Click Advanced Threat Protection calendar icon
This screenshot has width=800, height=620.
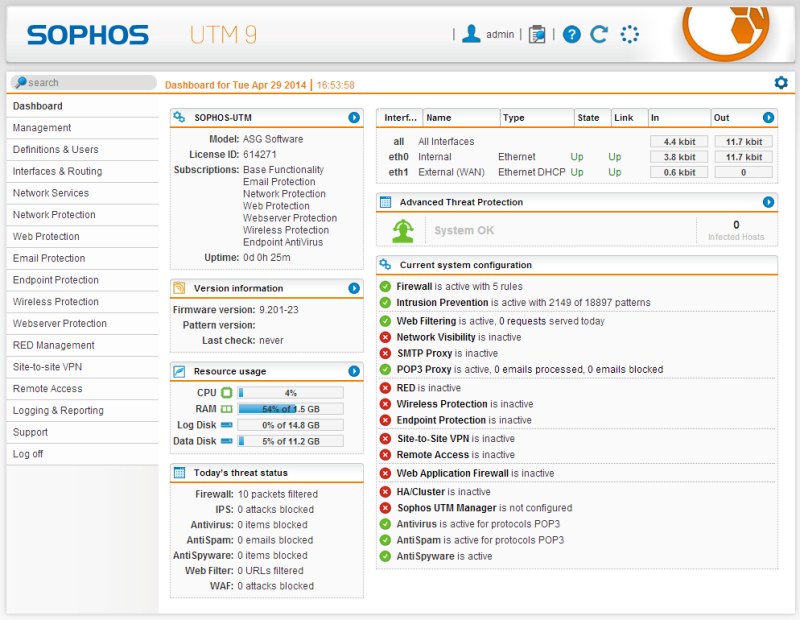click(x=386, y=202)
